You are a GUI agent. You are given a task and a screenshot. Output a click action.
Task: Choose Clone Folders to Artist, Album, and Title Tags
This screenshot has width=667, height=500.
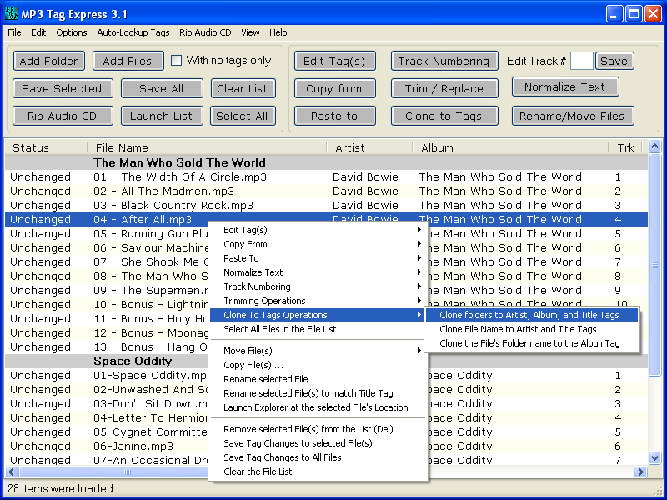pyautogui.click(x=532, y=315)
